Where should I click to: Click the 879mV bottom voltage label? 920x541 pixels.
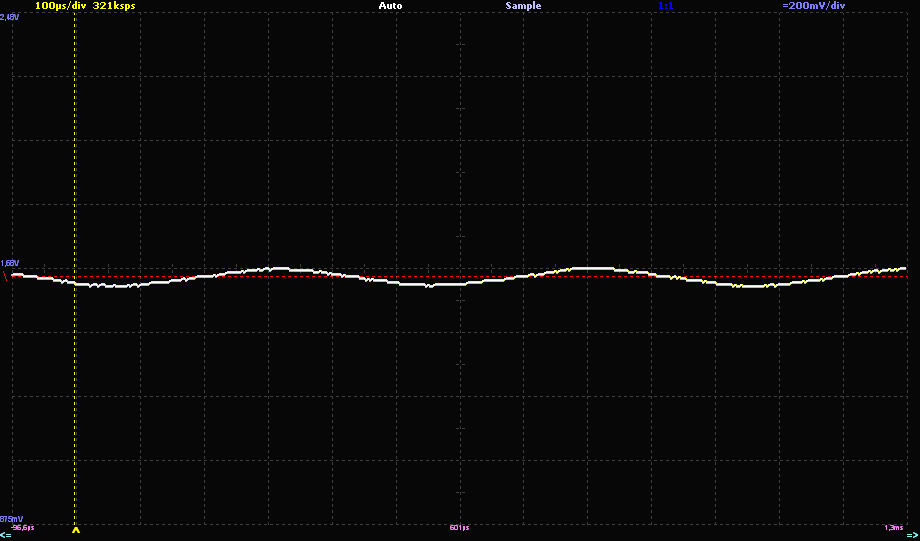click(12, 519)
